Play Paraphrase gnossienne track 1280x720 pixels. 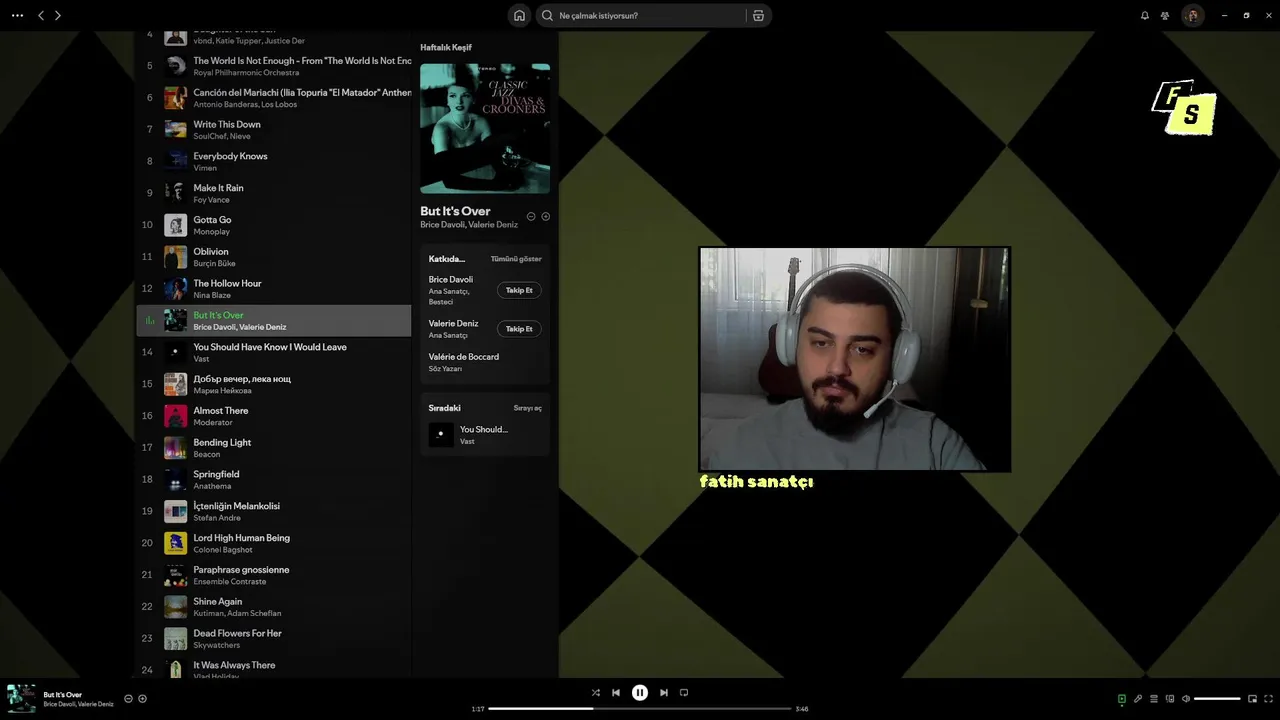tap(273, 575)
